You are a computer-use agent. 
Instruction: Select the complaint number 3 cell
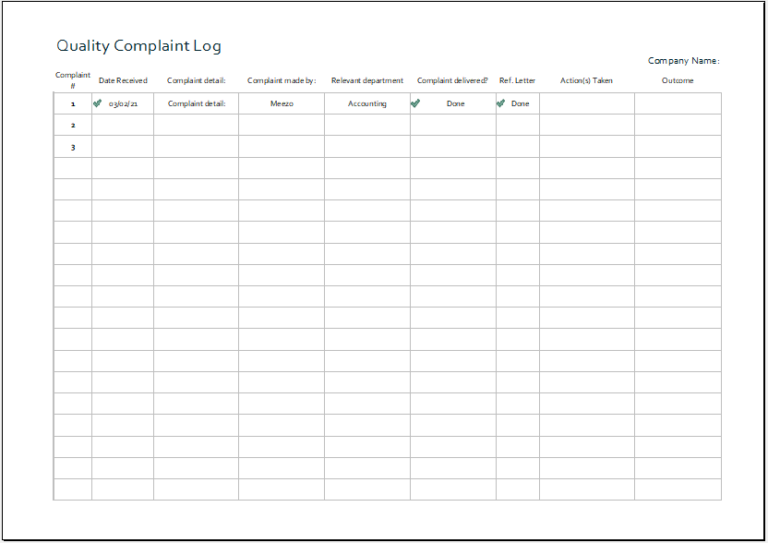(73, 147)
